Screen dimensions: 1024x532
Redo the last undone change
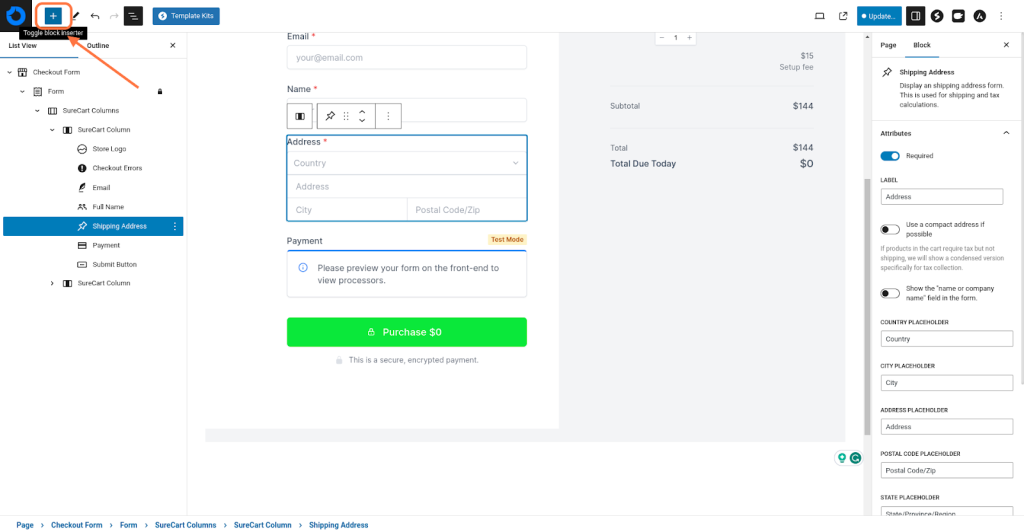coord(114,16)
